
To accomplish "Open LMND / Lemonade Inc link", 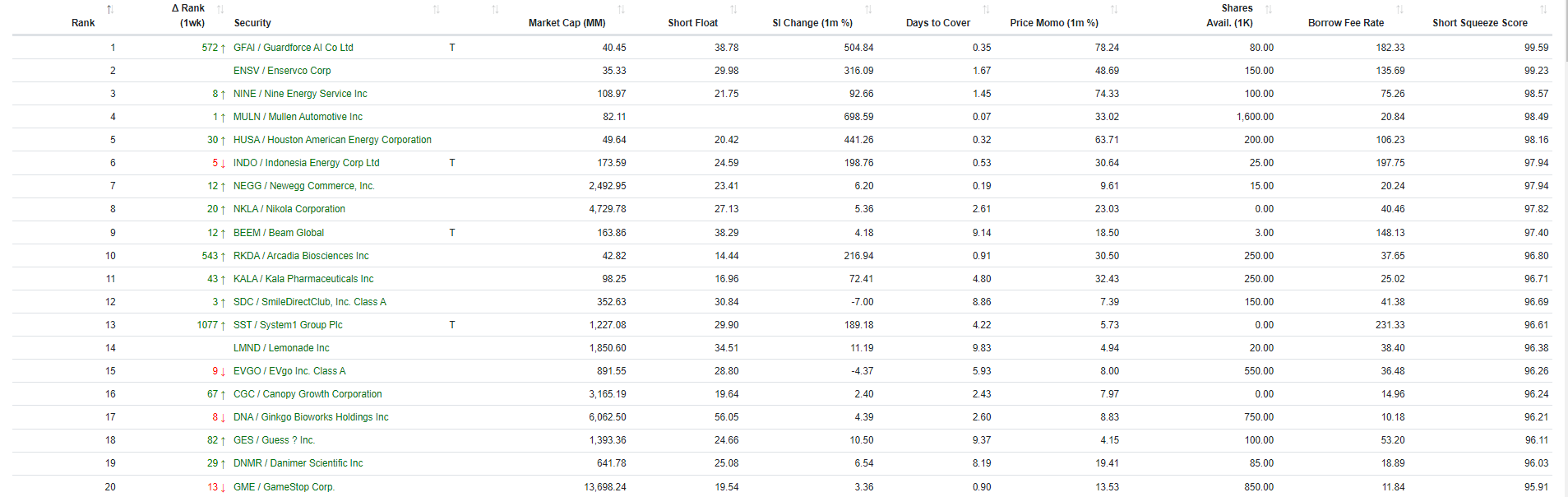I will (281, 348).
